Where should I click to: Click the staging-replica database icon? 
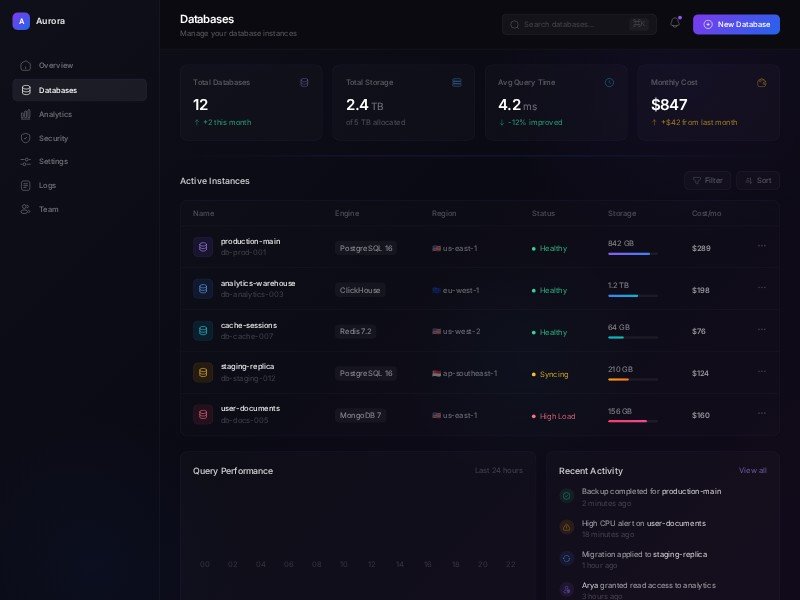203,373
